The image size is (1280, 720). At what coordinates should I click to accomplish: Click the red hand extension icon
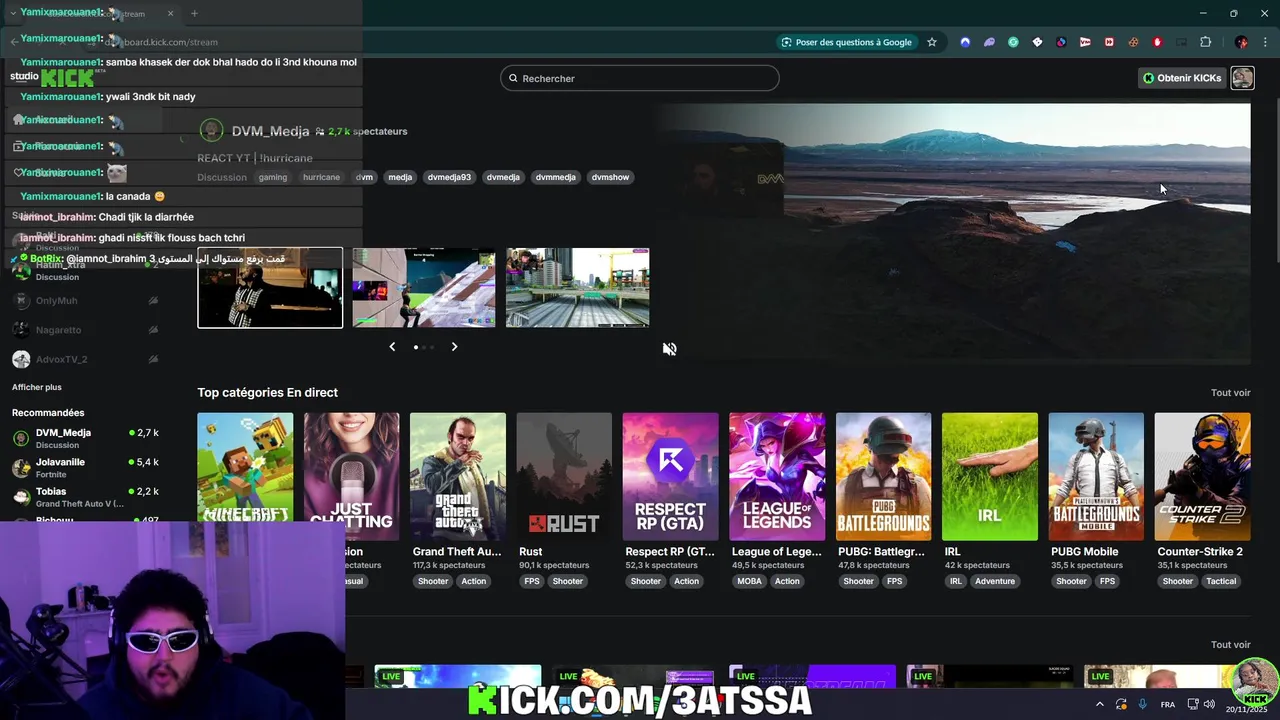(x=1157, y=42)
